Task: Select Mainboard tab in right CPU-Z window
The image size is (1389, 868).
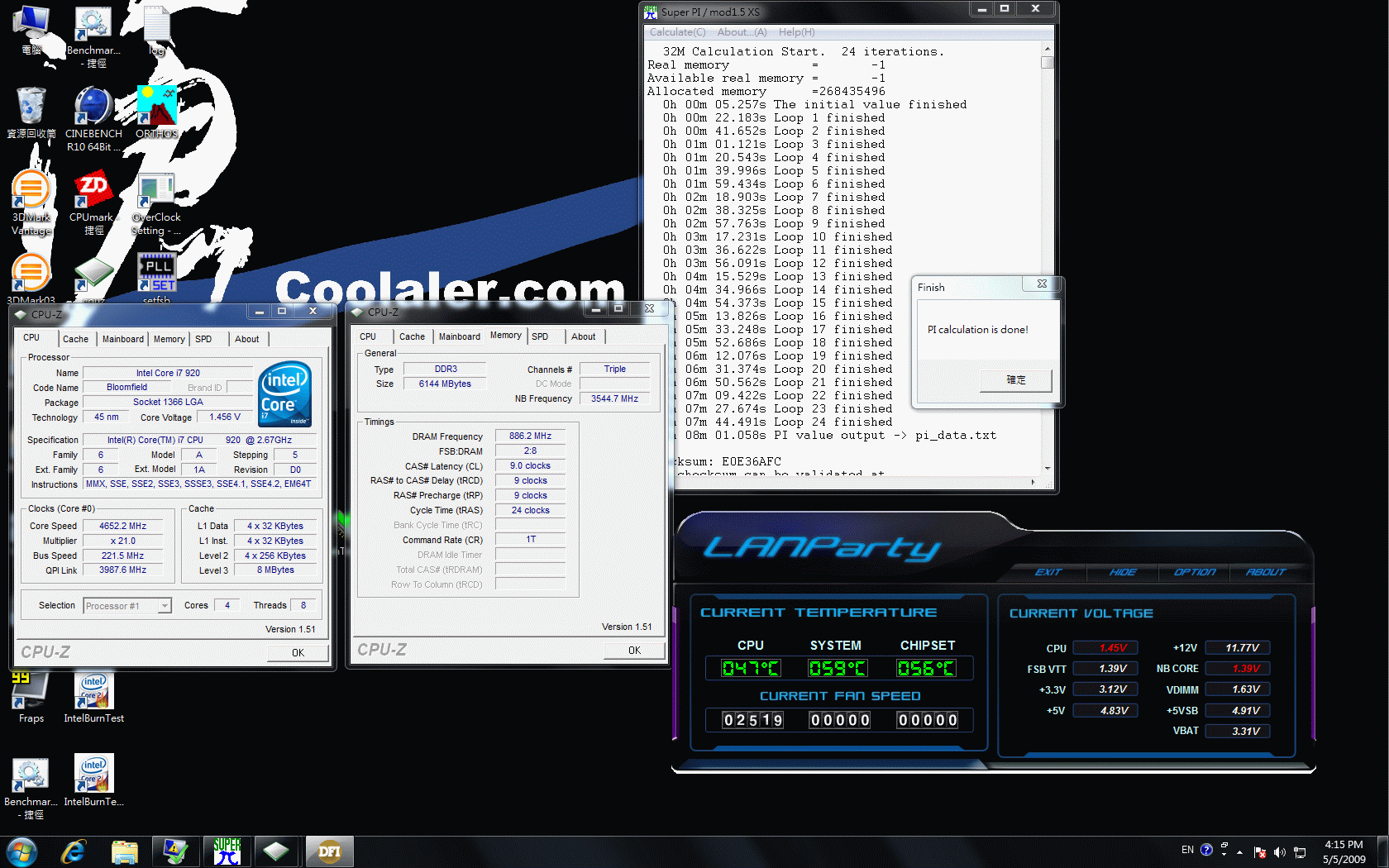Action: [x=459, y=336]
